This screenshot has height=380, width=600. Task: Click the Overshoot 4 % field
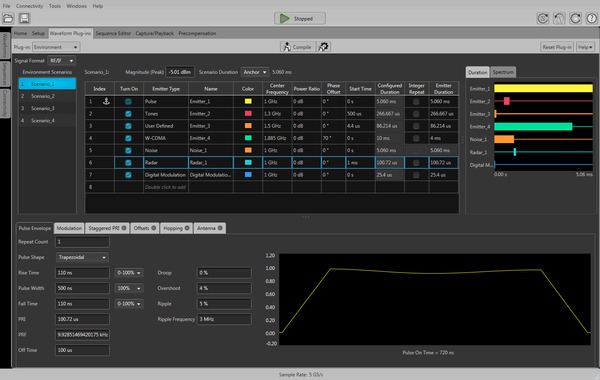[x=224, y=288]
